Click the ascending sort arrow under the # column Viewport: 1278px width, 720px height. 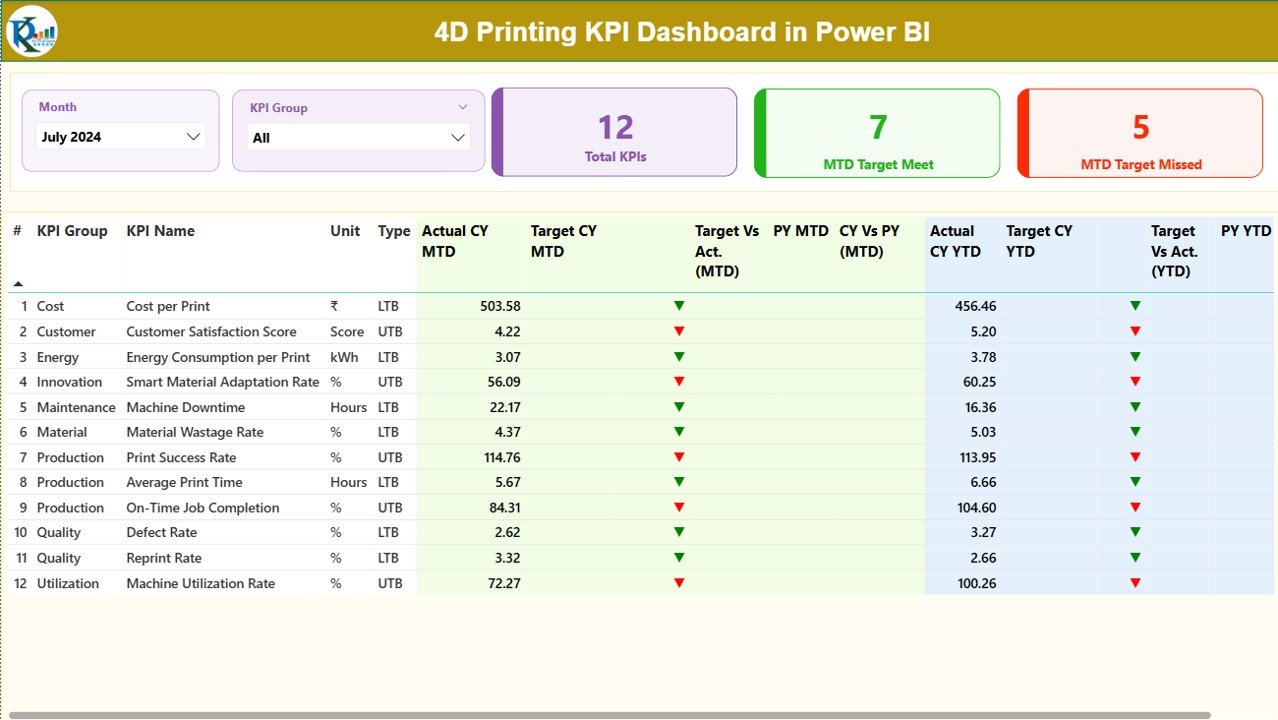tap(17, 281)
